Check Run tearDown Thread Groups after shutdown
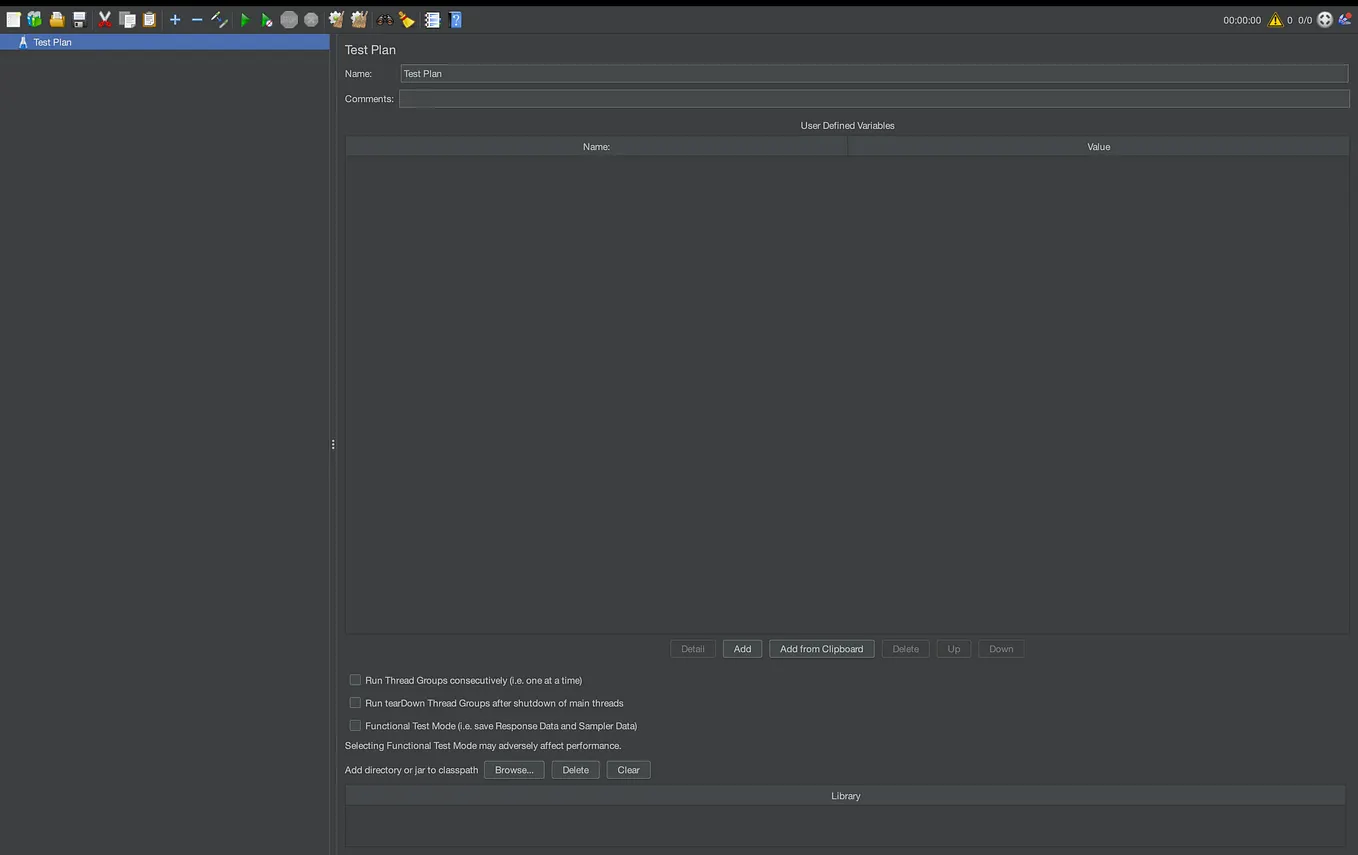 point(355,702)
